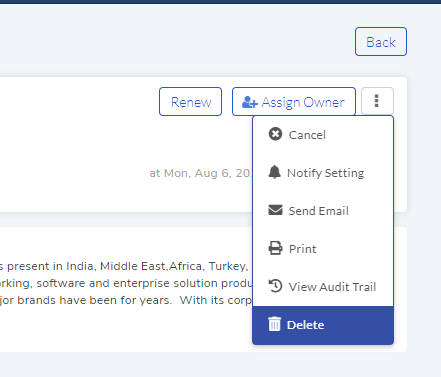Choose Send Email in the menu
The width and height of the screenshot is (441, 377).
(x=323, y=211)
